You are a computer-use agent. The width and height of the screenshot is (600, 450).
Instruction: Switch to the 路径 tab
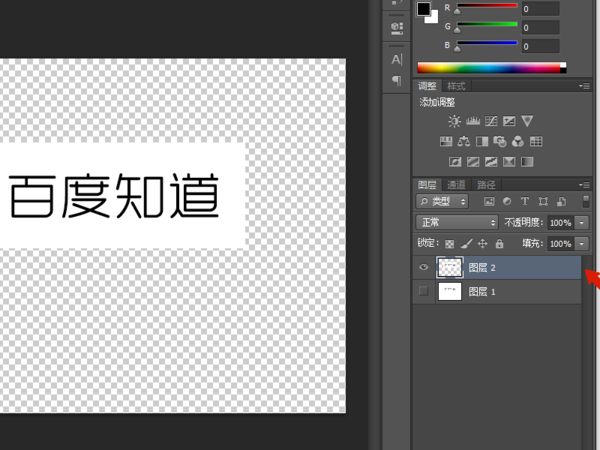486,185
